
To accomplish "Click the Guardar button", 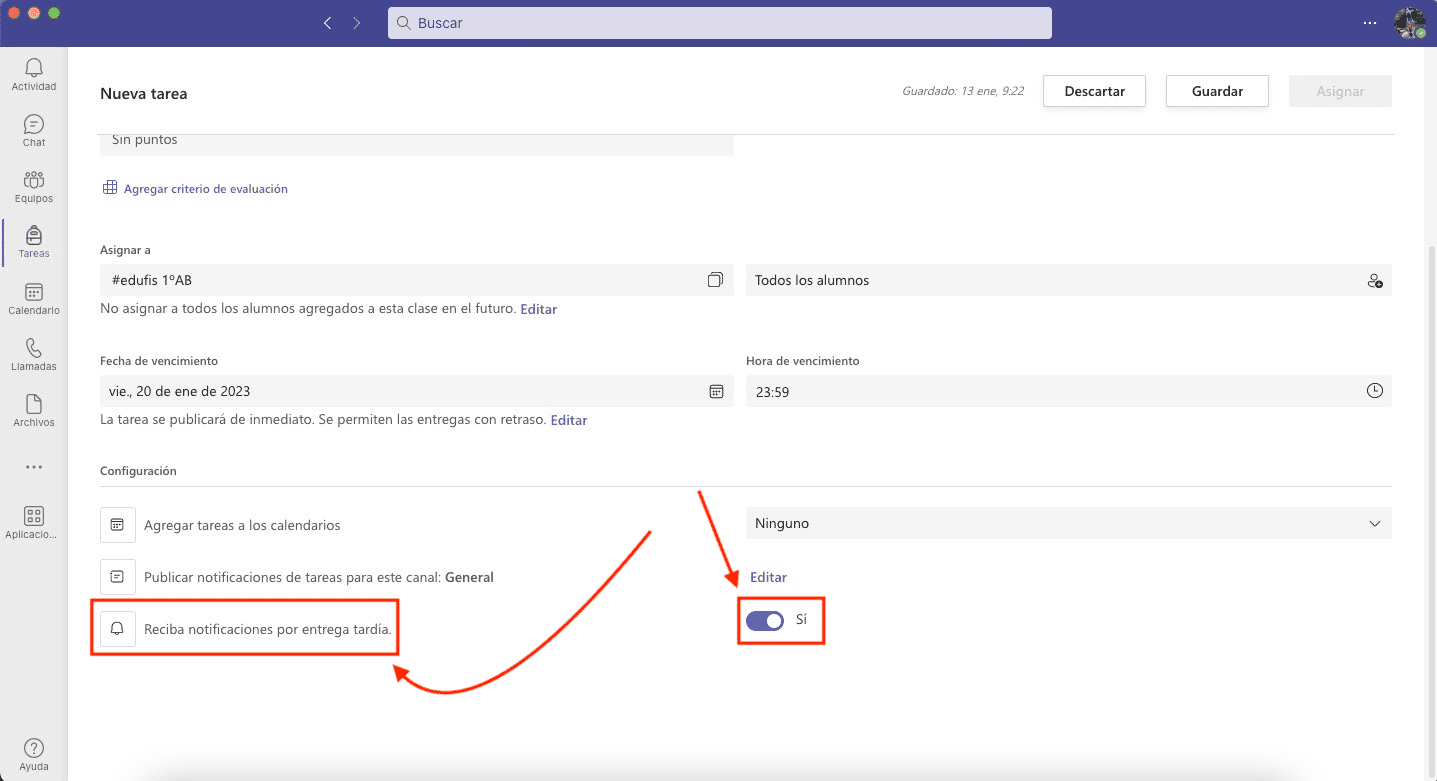I will [1217, 91].
